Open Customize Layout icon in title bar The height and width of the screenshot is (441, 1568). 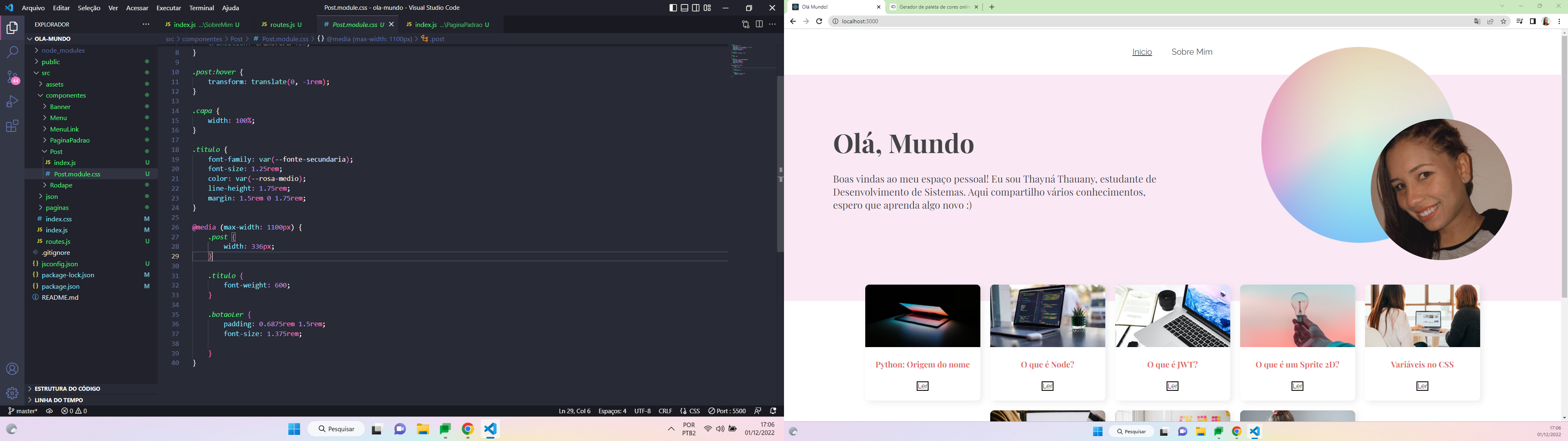(x=707, y=8)
